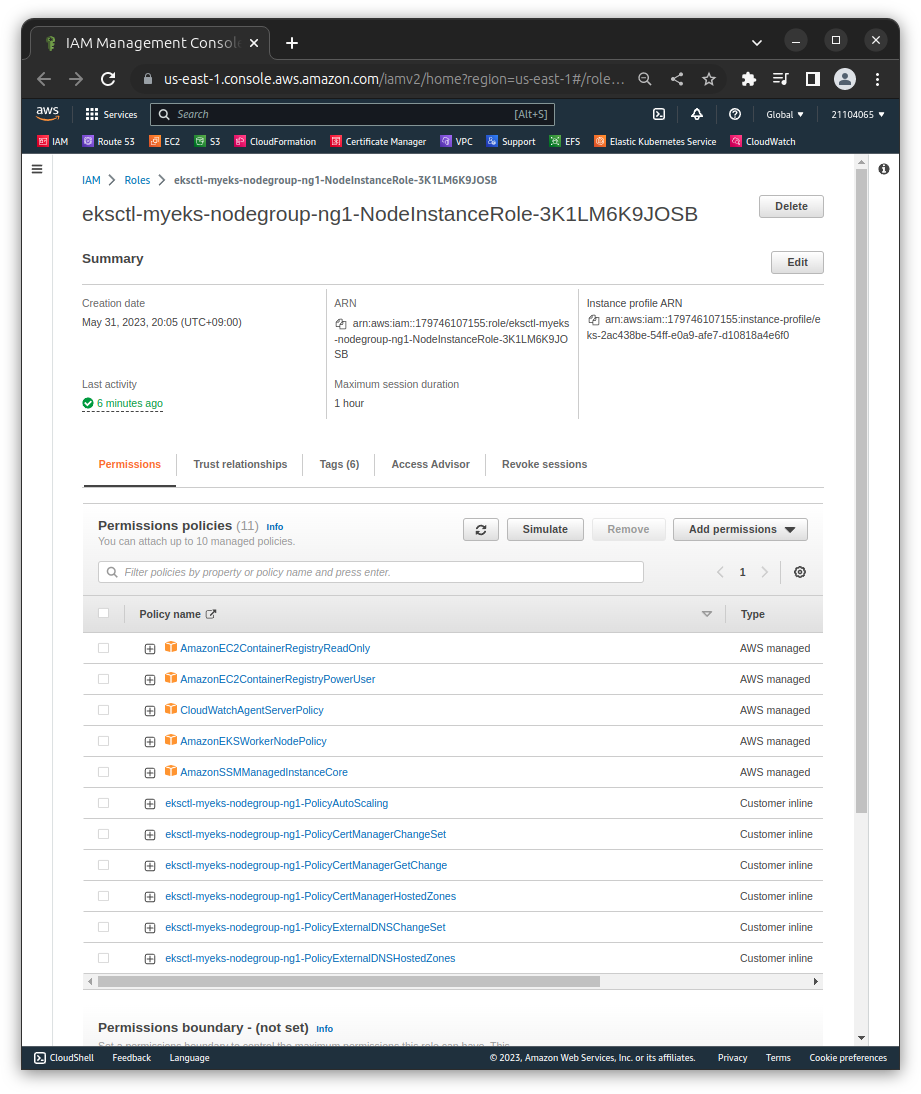Open the VPC shortcut
Image resolution: width=921 pixels, height=1094 pixels.
(x=456, y=142)
